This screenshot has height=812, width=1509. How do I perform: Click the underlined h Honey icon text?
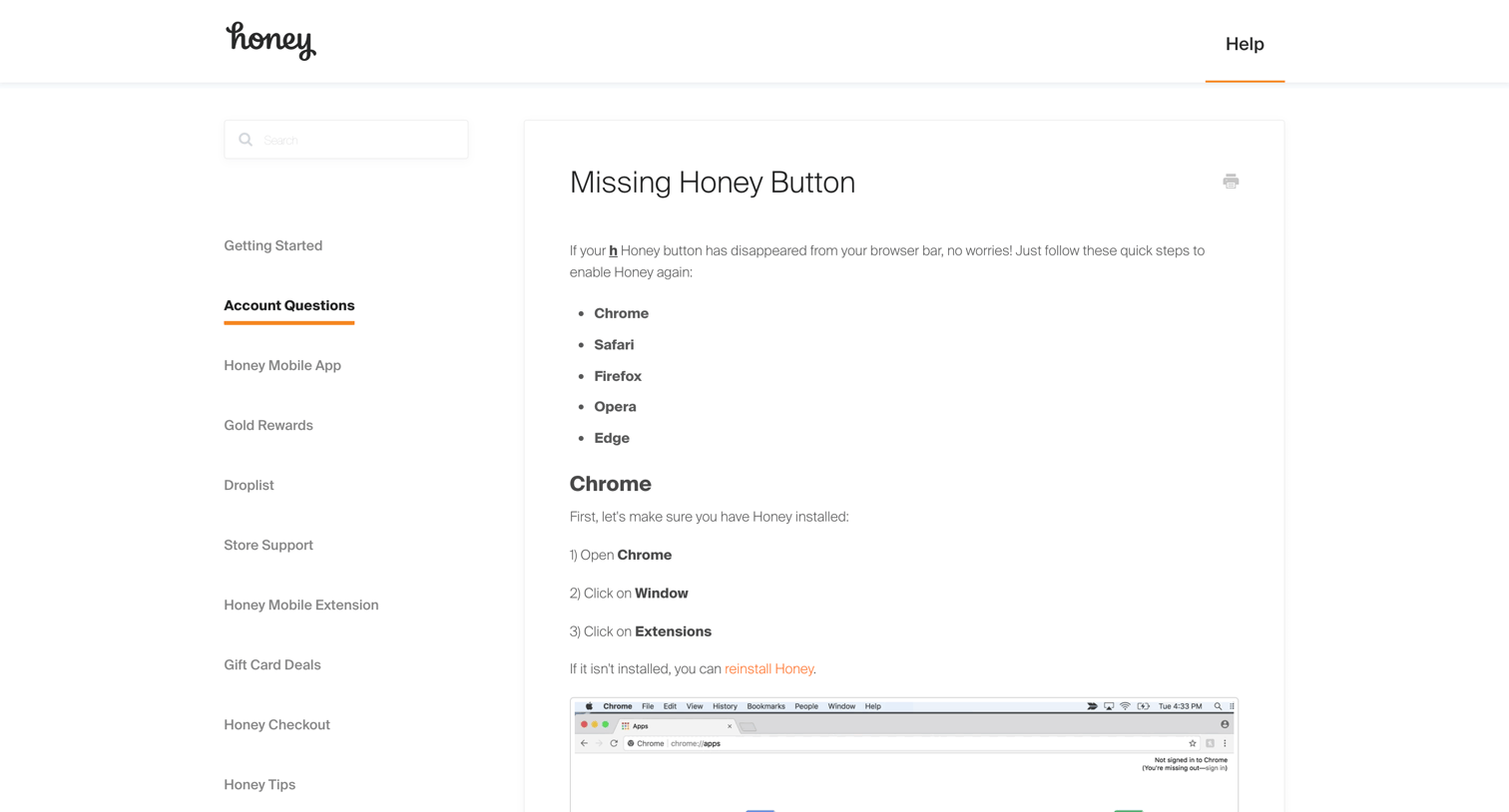click(x=613, y=250)
